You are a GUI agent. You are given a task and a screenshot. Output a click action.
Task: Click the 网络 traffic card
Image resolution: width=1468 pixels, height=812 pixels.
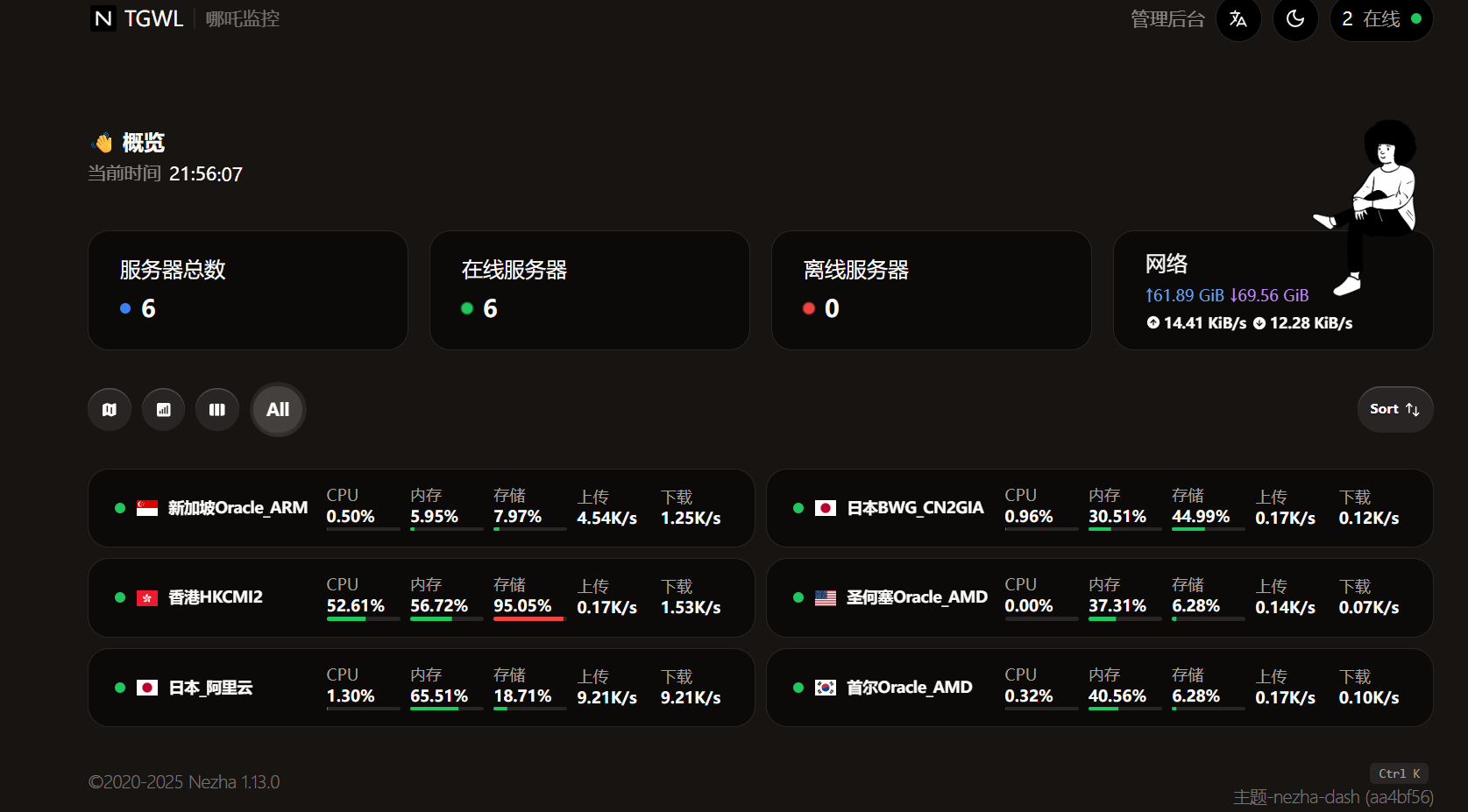coord(1273,290)
